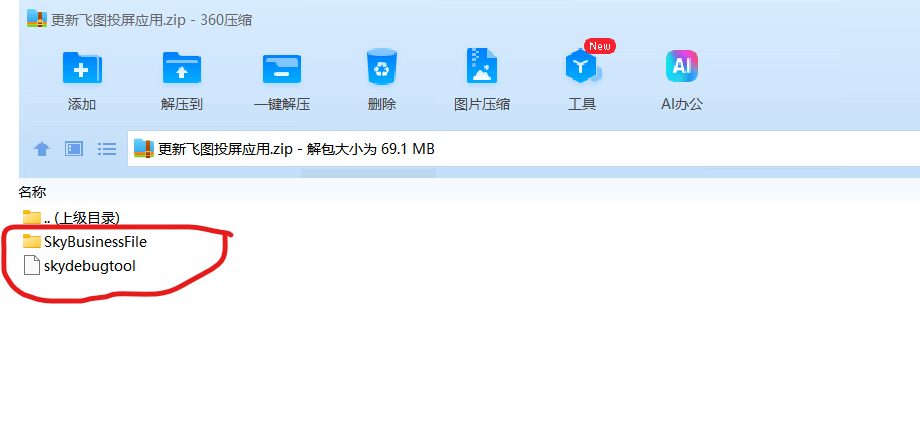Run 一键解压 one-click extract
Screen dimensions: 920x442
pos(282,67)
